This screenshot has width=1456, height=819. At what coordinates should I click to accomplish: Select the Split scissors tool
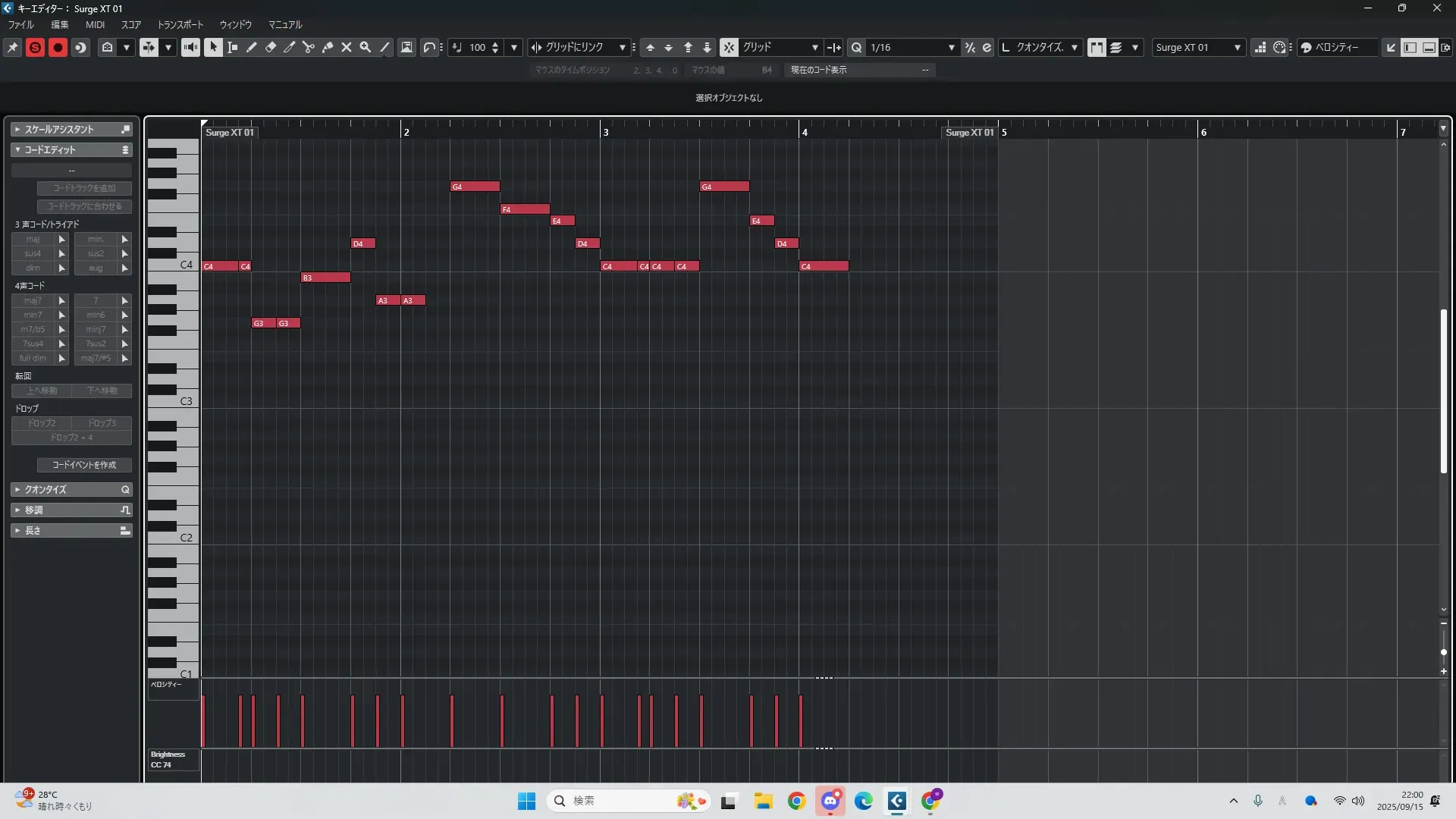coord(309,47)
